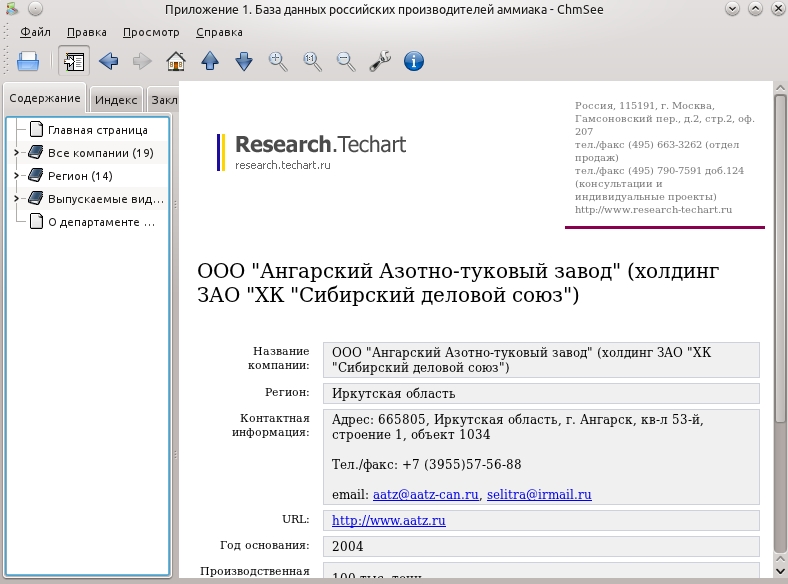The width and height of the screenshot is (788, 584).
Task: Maximize the ChmSee window
Action: (x=755, y=9)
